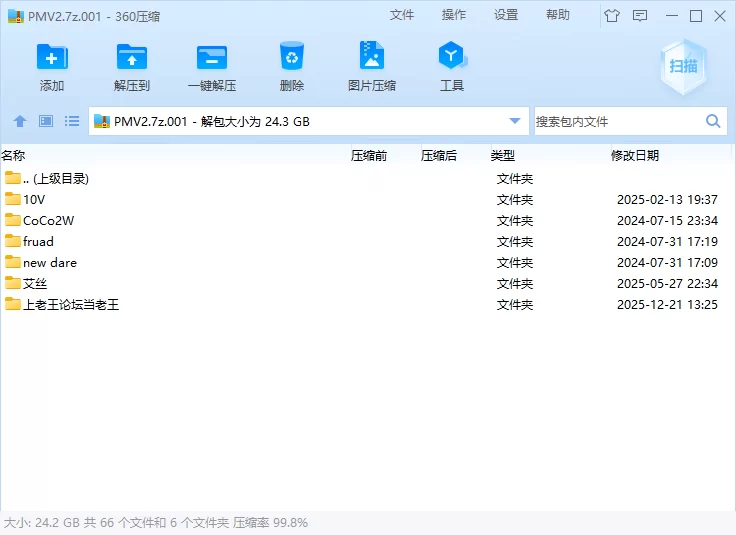Sort by the 修改日期 column header
The image size is (736, 535).
tap(635, 155)
